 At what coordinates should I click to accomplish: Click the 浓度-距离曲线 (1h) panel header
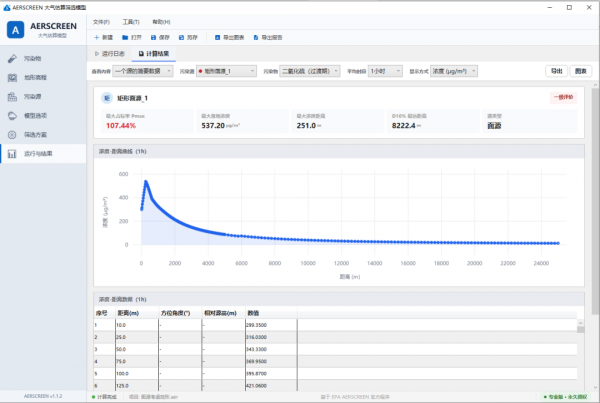tap(339, 152)
